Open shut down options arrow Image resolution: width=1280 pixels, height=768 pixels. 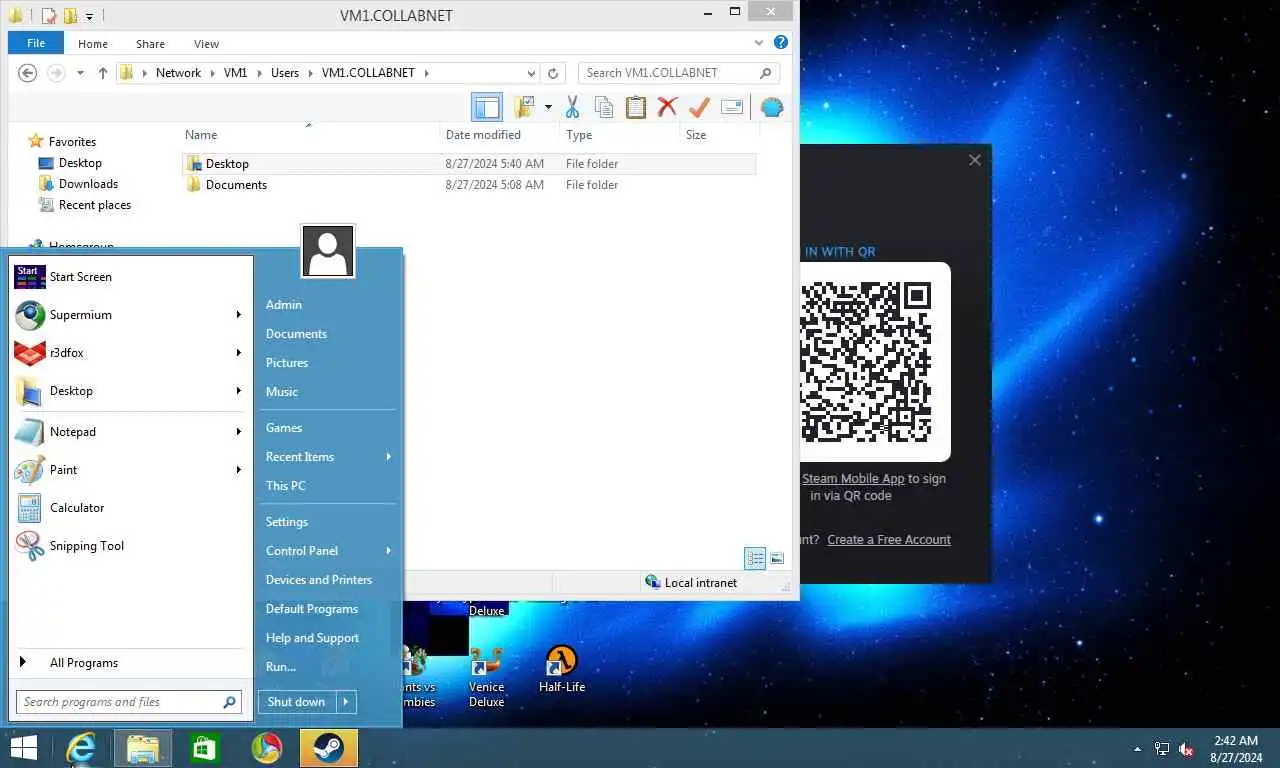(x=346, y=702)
